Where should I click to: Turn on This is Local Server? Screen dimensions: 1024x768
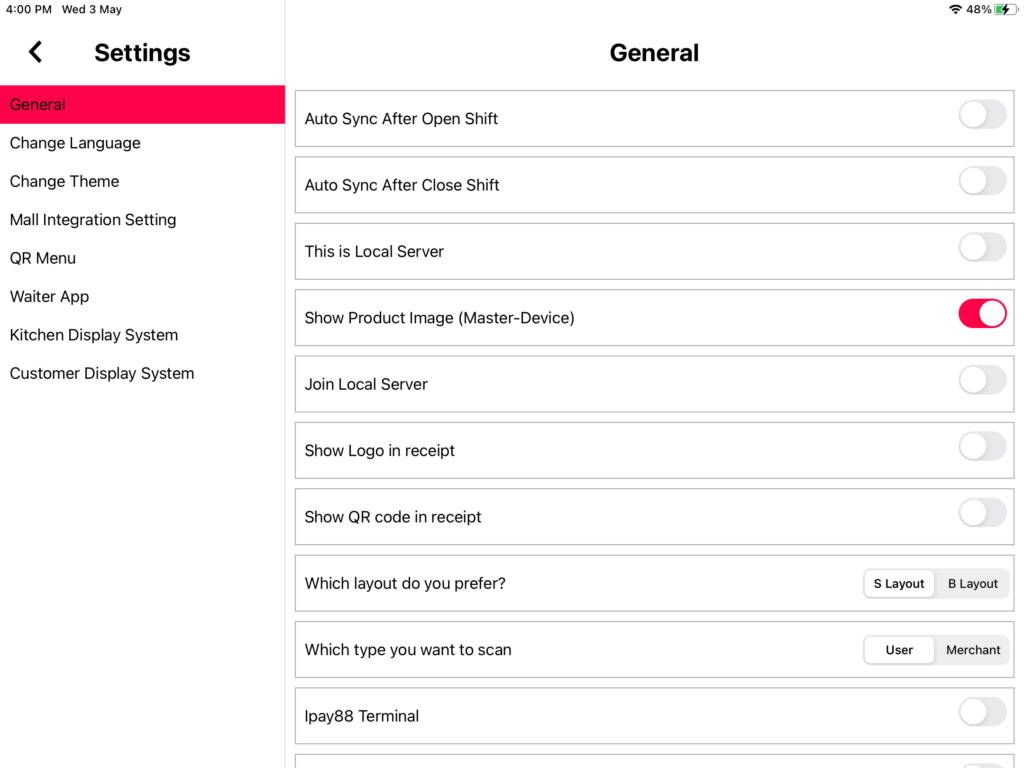pyautogui.click(x=982, y=248)
